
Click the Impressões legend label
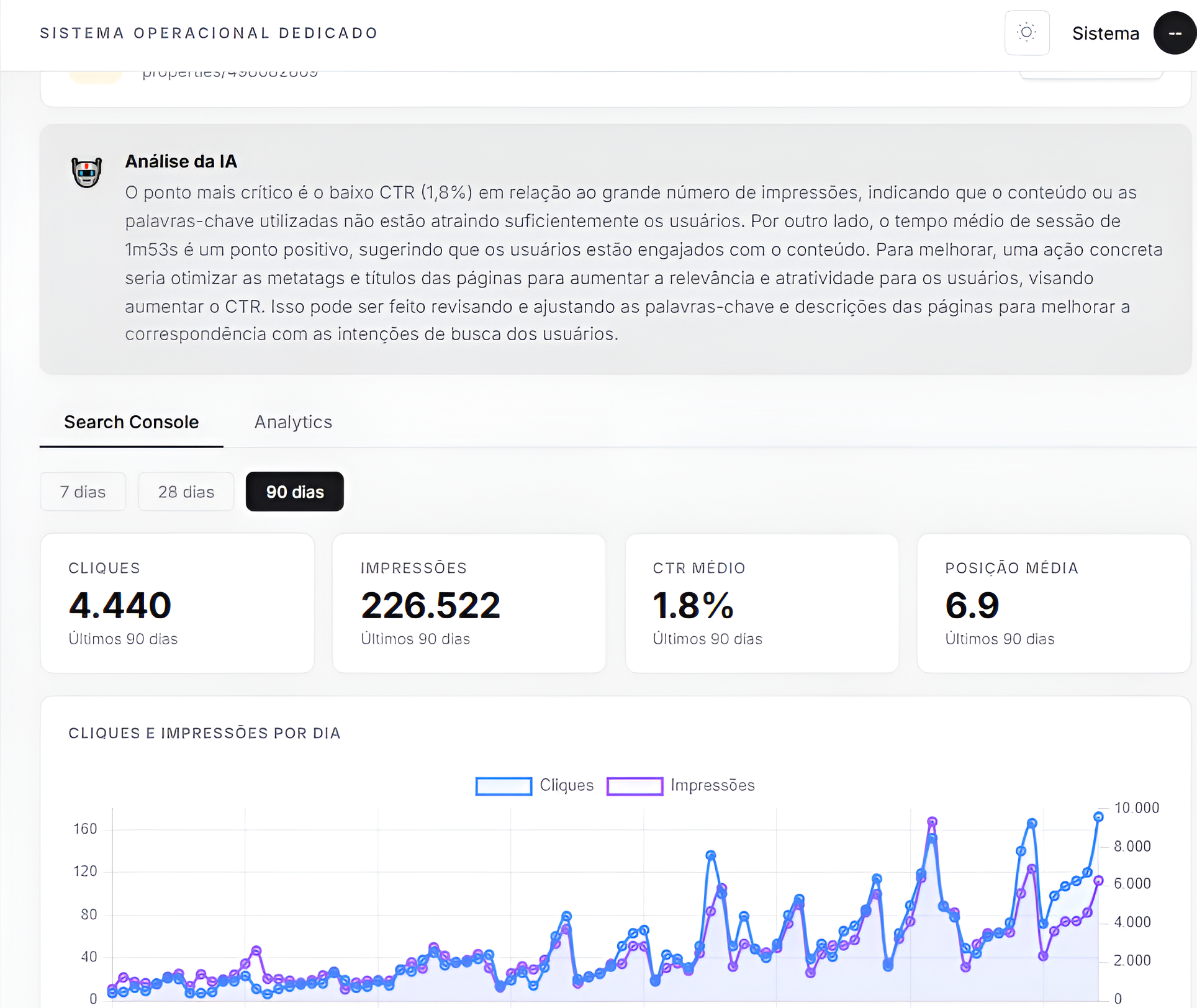tap(712, 785)
